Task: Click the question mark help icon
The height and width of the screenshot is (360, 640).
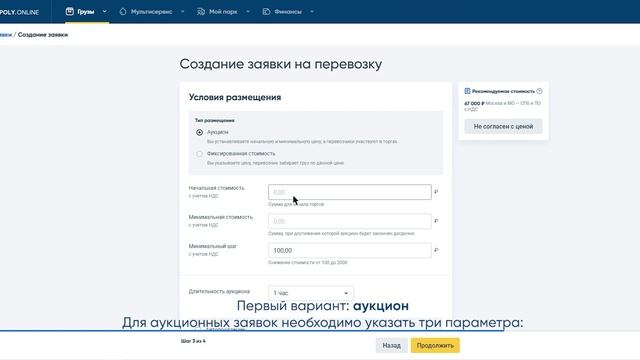Action: pyautogui.click(x=540, y=91)
